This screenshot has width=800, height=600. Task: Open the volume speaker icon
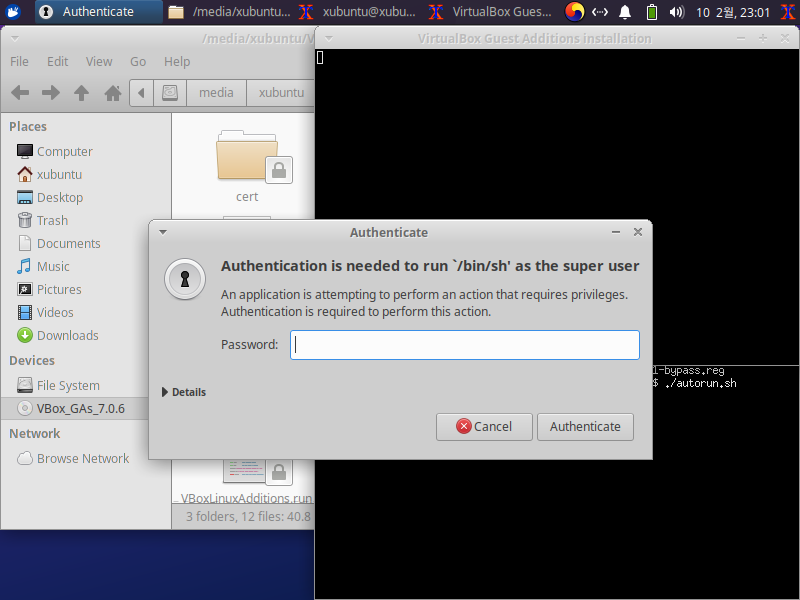pyautogui.click(x=677, y=12)
